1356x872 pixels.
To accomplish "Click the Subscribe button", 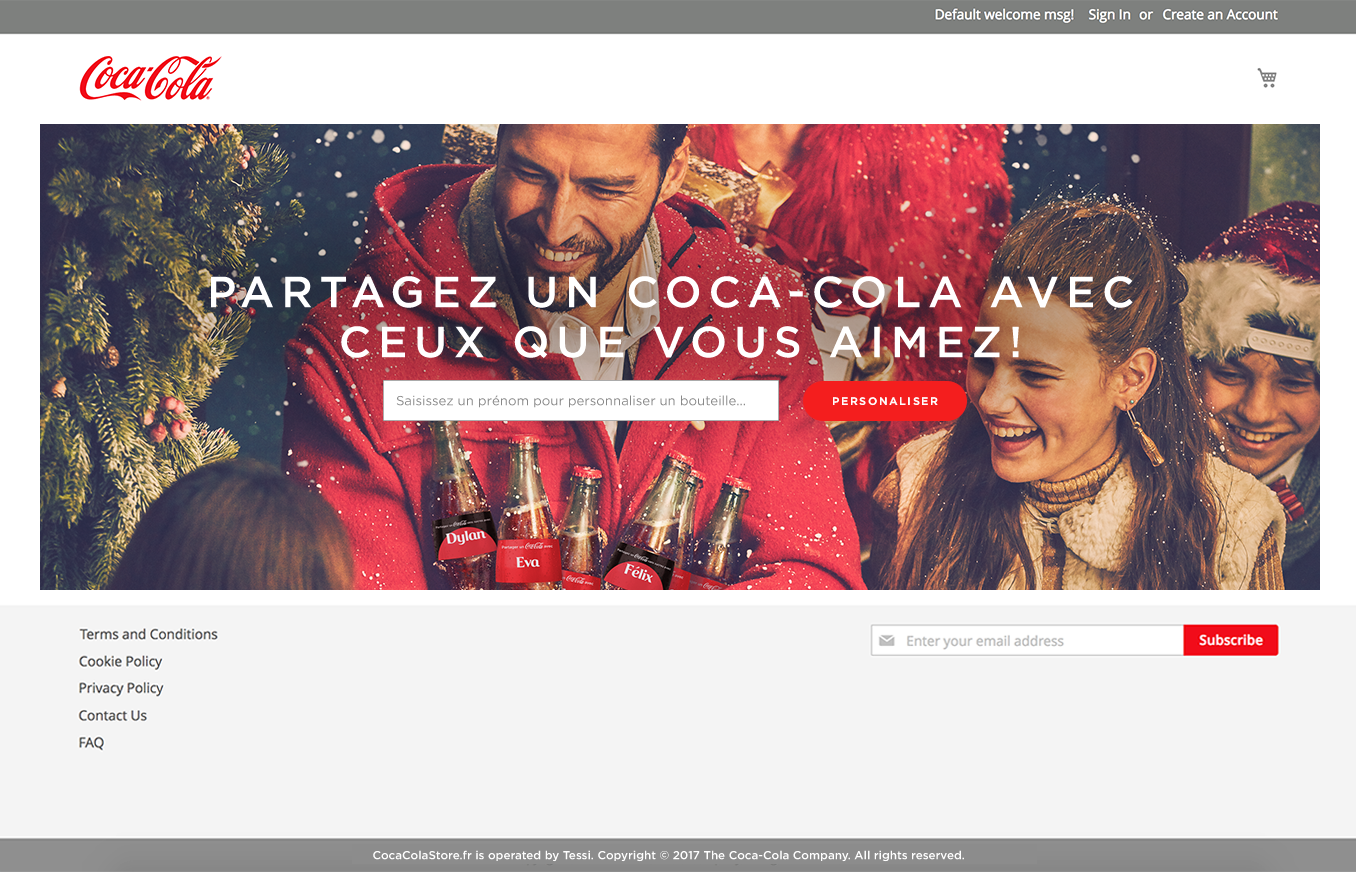I will tap(1230, 640).
